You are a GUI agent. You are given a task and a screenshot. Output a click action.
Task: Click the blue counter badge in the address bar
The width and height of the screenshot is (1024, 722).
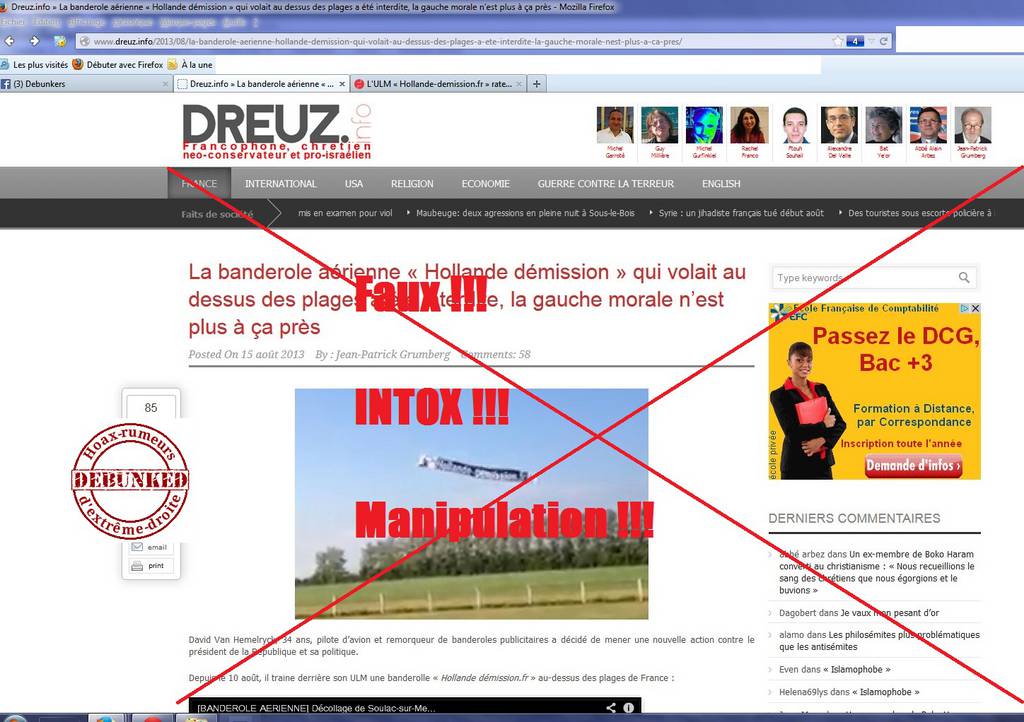coord(855,41)
